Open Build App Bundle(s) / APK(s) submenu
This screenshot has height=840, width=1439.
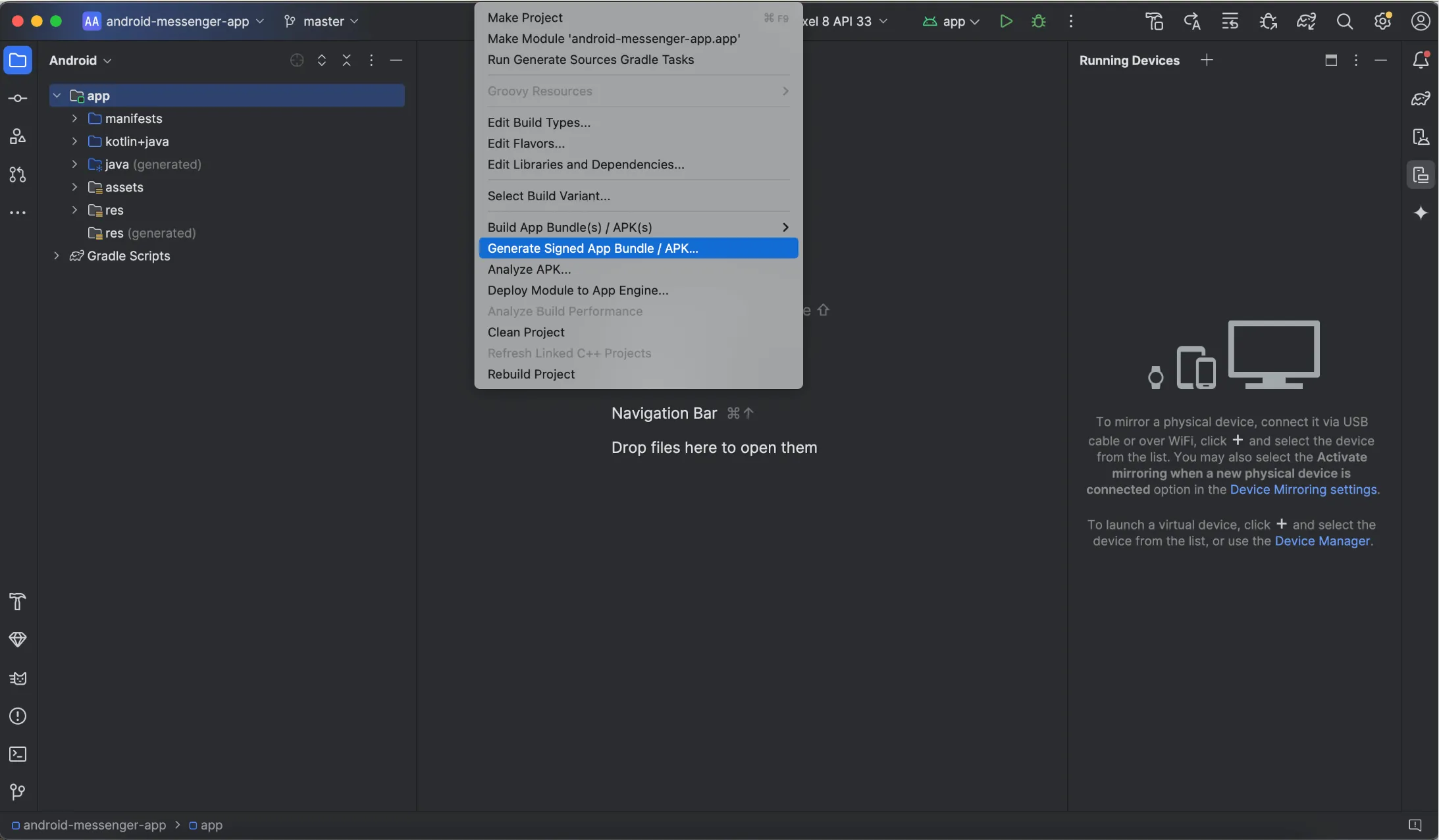(638, 227)
